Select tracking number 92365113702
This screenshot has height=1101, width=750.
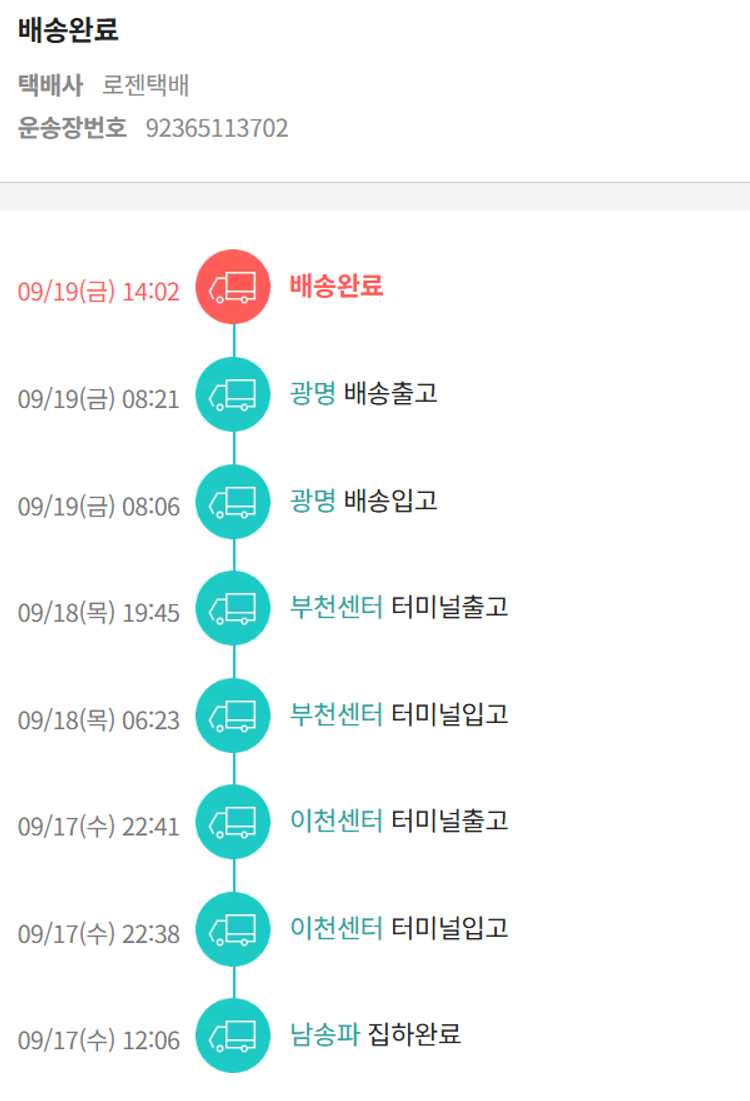[217, 128]
